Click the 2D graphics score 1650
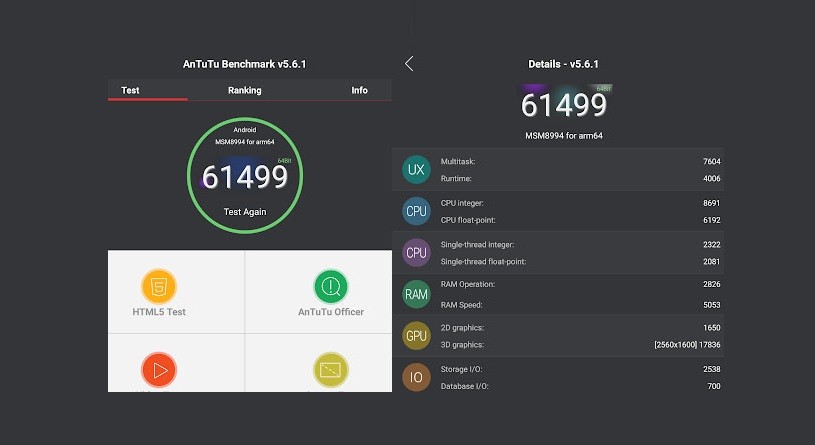815x445 pixels. pyautogui.click(x=712, y=328)
